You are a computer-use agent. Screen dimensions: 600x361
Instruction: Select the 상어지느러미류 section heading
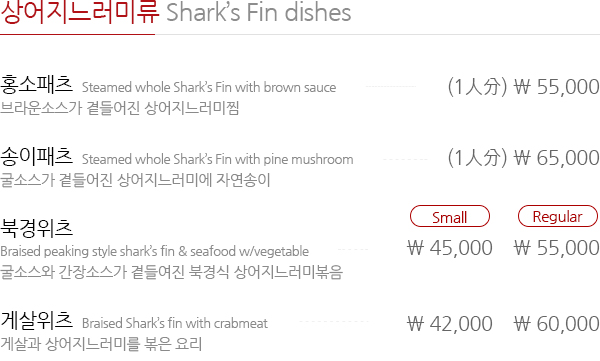point(80,12)
